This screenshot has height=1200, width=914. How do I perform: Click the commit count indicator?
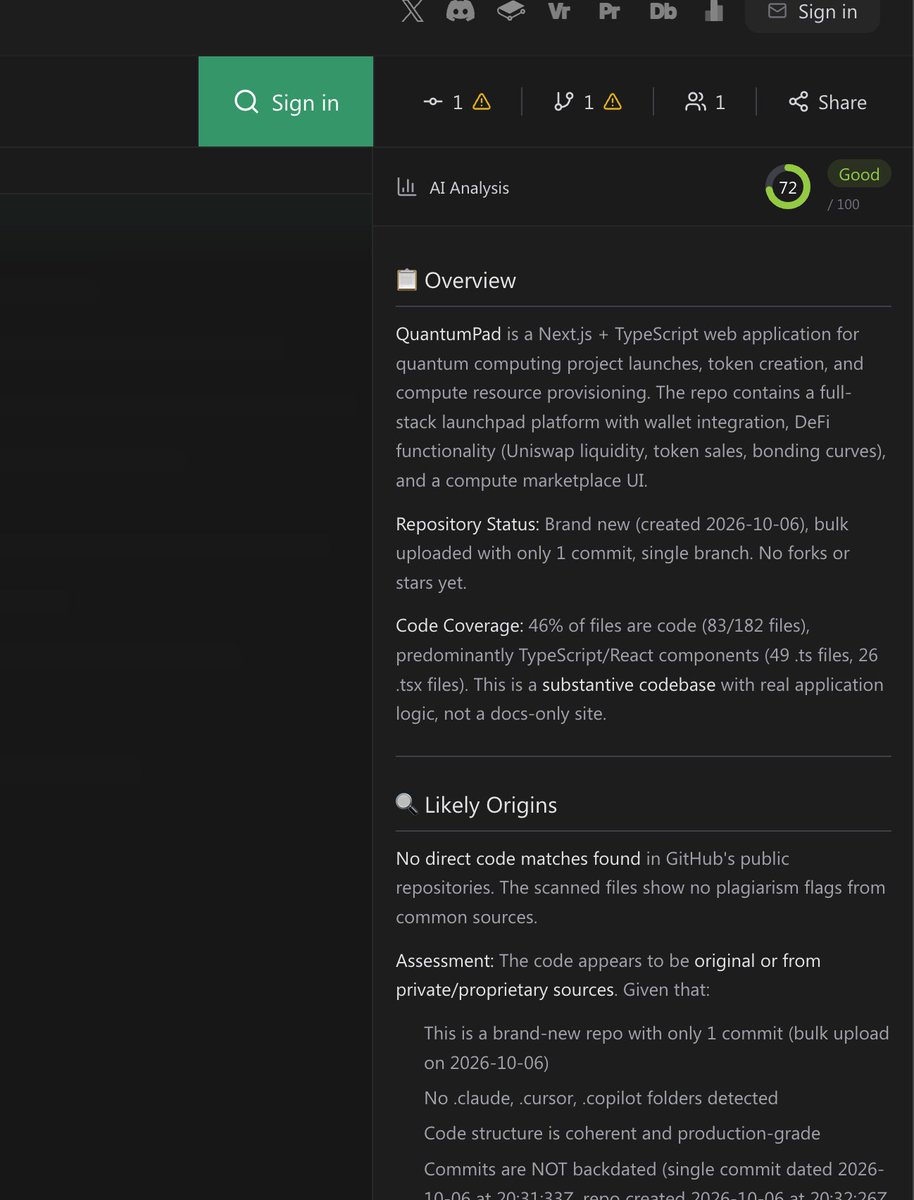pyautogui.click(x=444, y=102)
